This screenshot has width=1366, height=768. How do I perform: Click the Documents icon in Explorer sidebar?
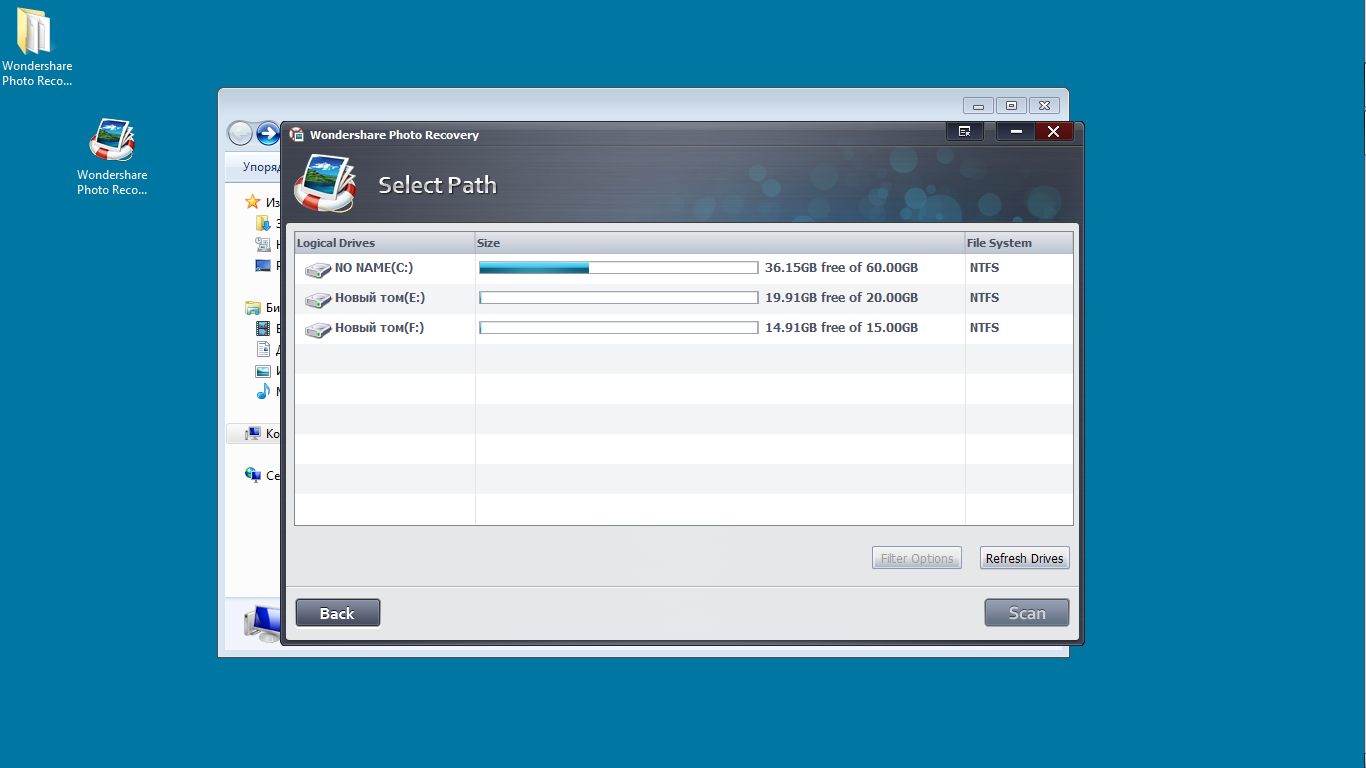click(x=263, y=349)
